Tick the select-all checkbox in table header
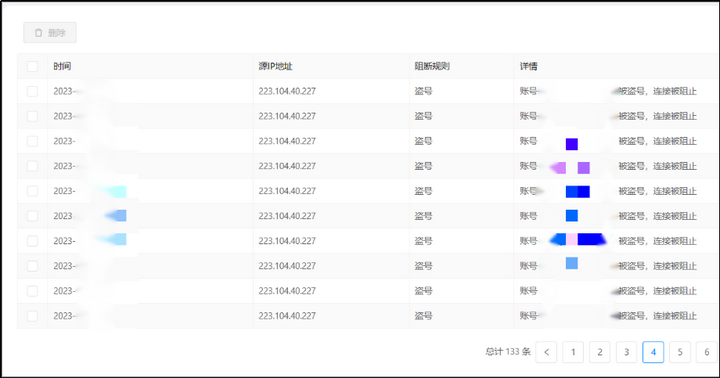This screenshot has height=378, width=720. 32,66
